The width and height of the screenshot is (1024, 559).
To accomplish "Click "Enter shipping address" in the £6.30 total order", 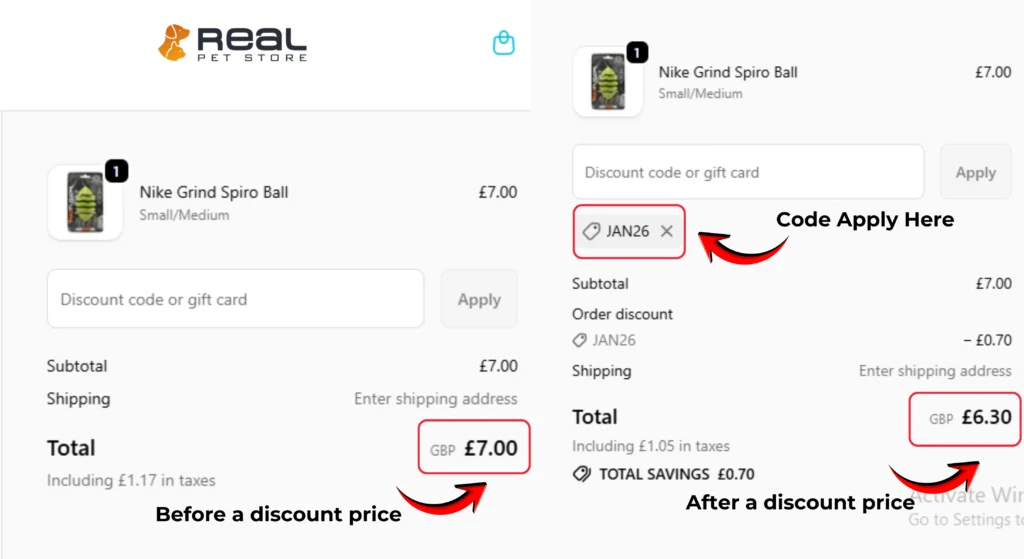I will [935, 371].
